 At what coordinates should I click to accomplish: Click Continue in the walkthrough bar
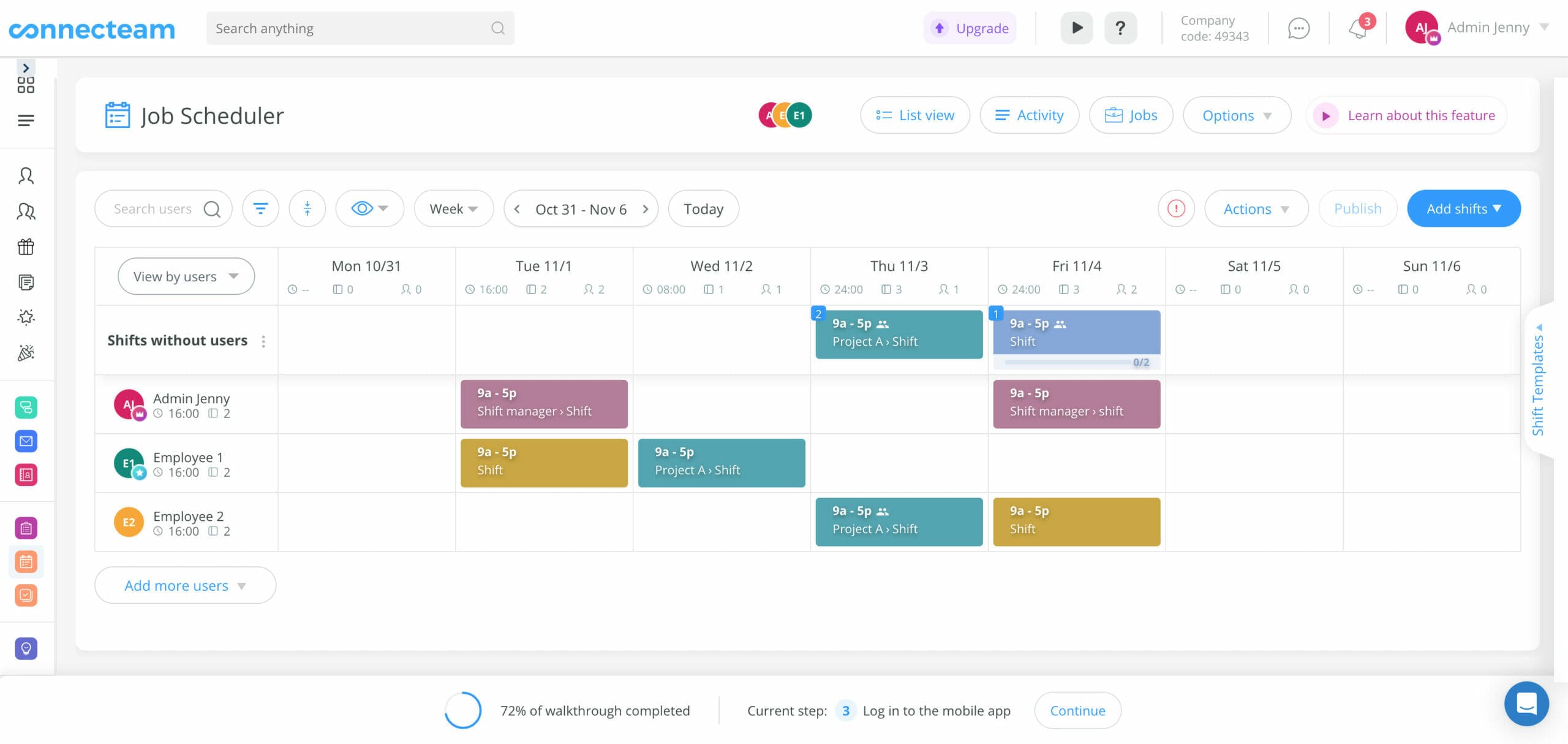click(1077, 710)
